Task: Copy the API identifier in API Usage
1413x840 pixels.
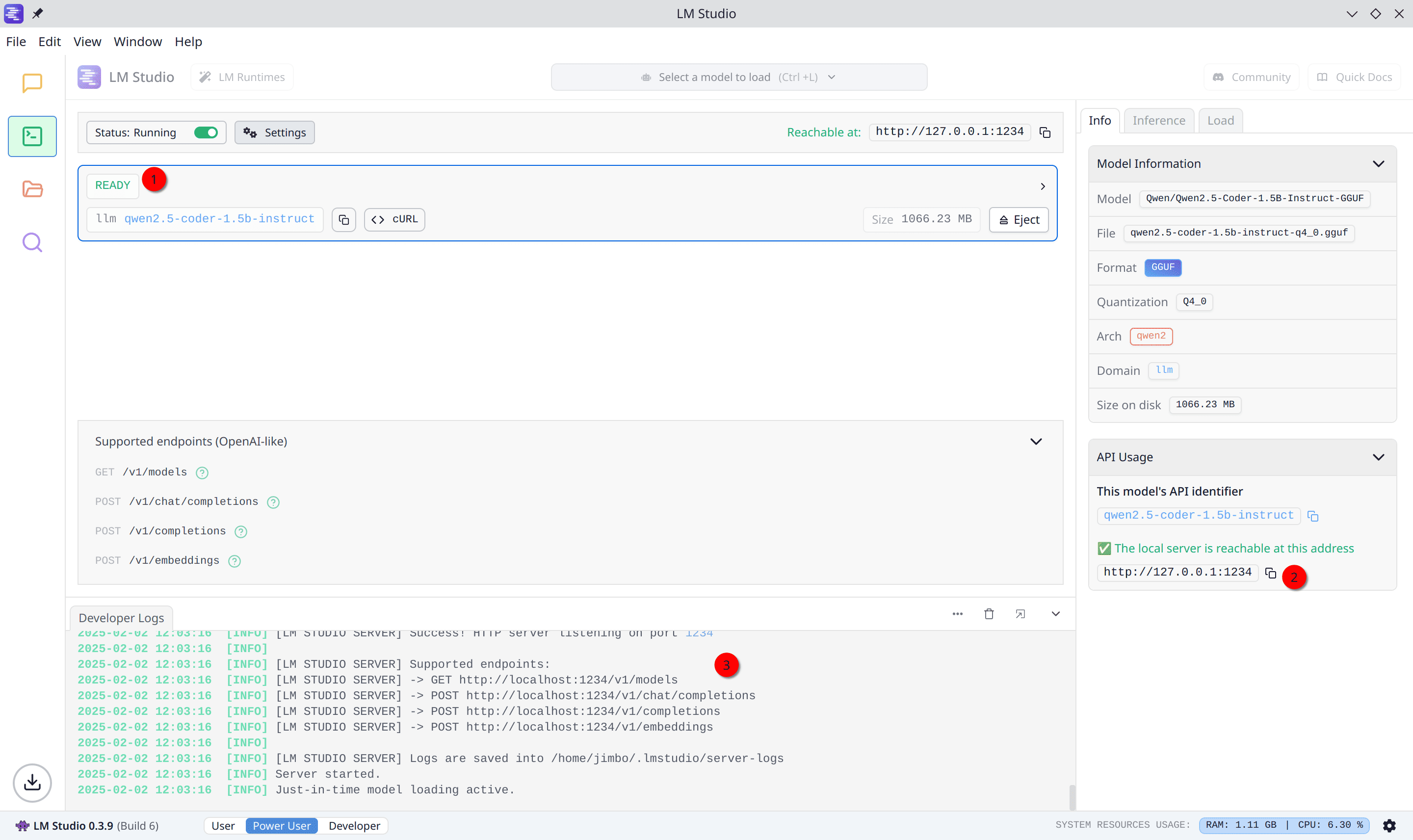Action: [1313, 516]
